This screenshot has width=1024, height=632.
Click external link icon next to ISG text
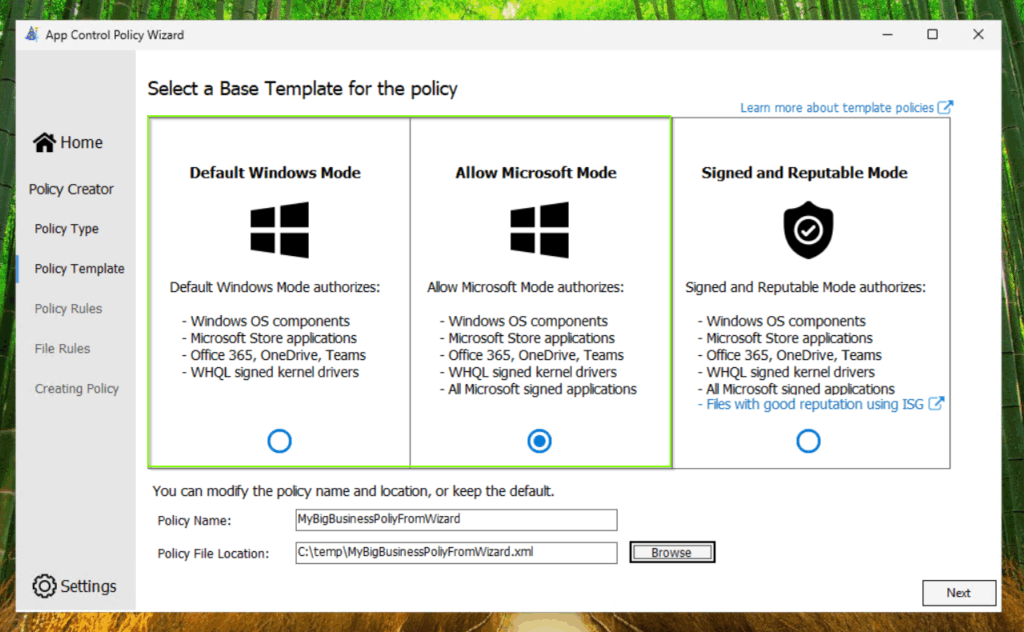(936, 404)
